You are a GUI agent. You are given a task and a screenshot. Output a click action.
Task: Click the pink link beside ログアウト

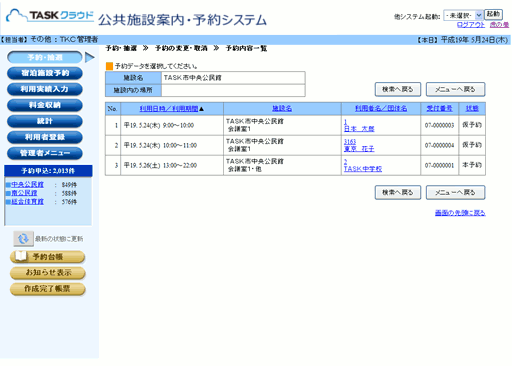499,25
